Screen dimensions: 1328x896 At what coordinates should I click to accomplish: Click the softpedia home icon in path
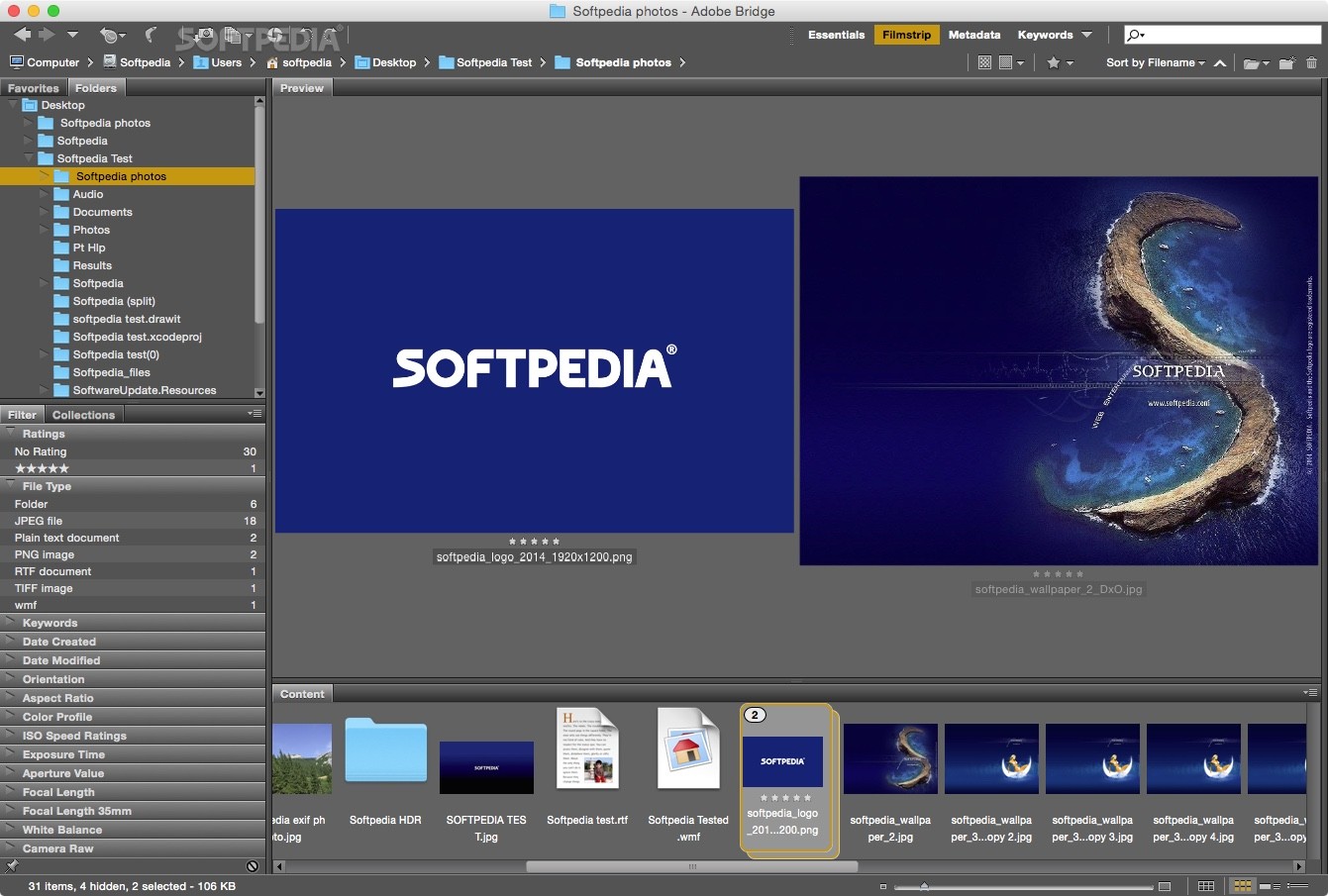pyautogui.click(x=272, y=62)
